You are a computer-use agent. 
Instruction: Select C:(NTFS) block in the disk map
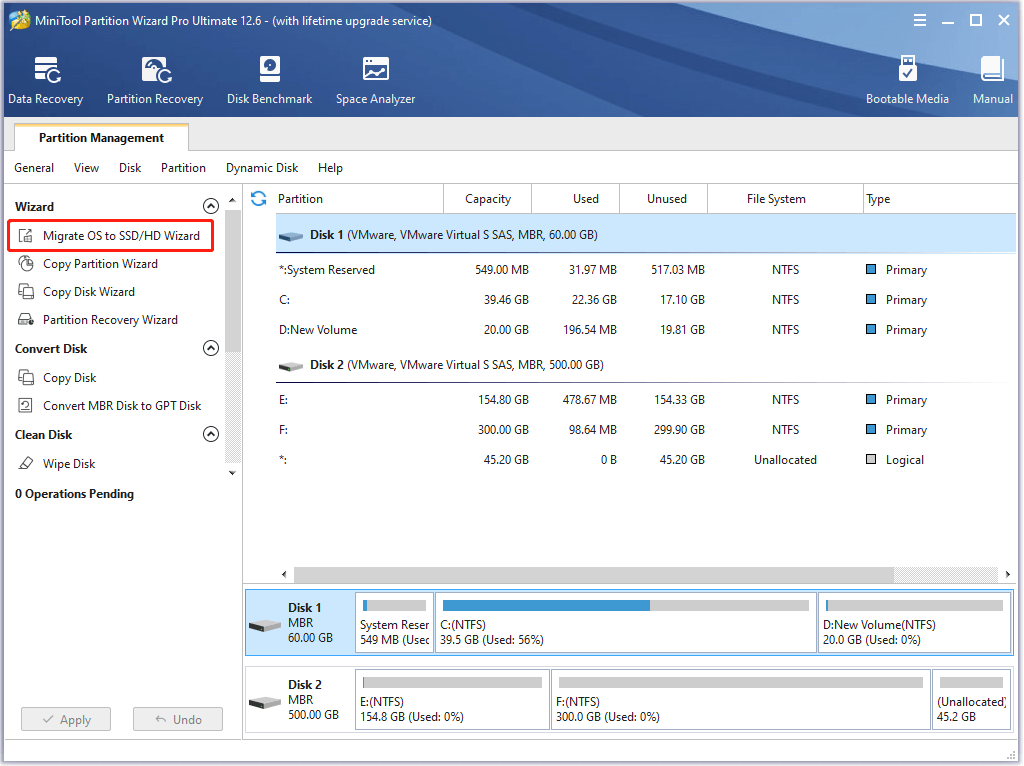coord(626,622)
